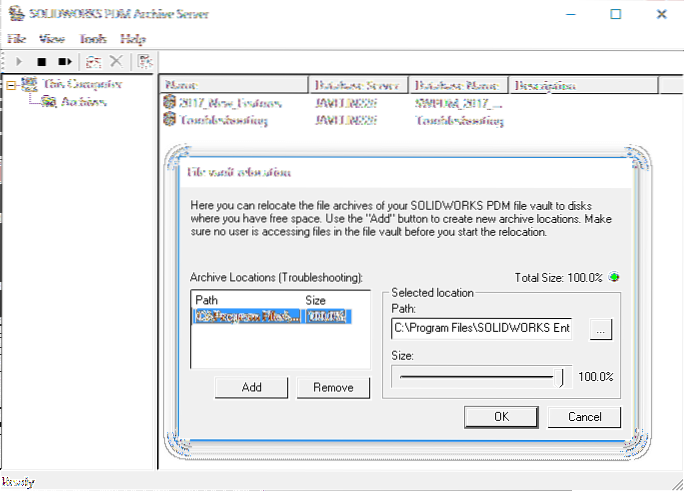Viewport: 684px width, 491px height.
Task: Select the Archives tree item
Action: (83, 102)
